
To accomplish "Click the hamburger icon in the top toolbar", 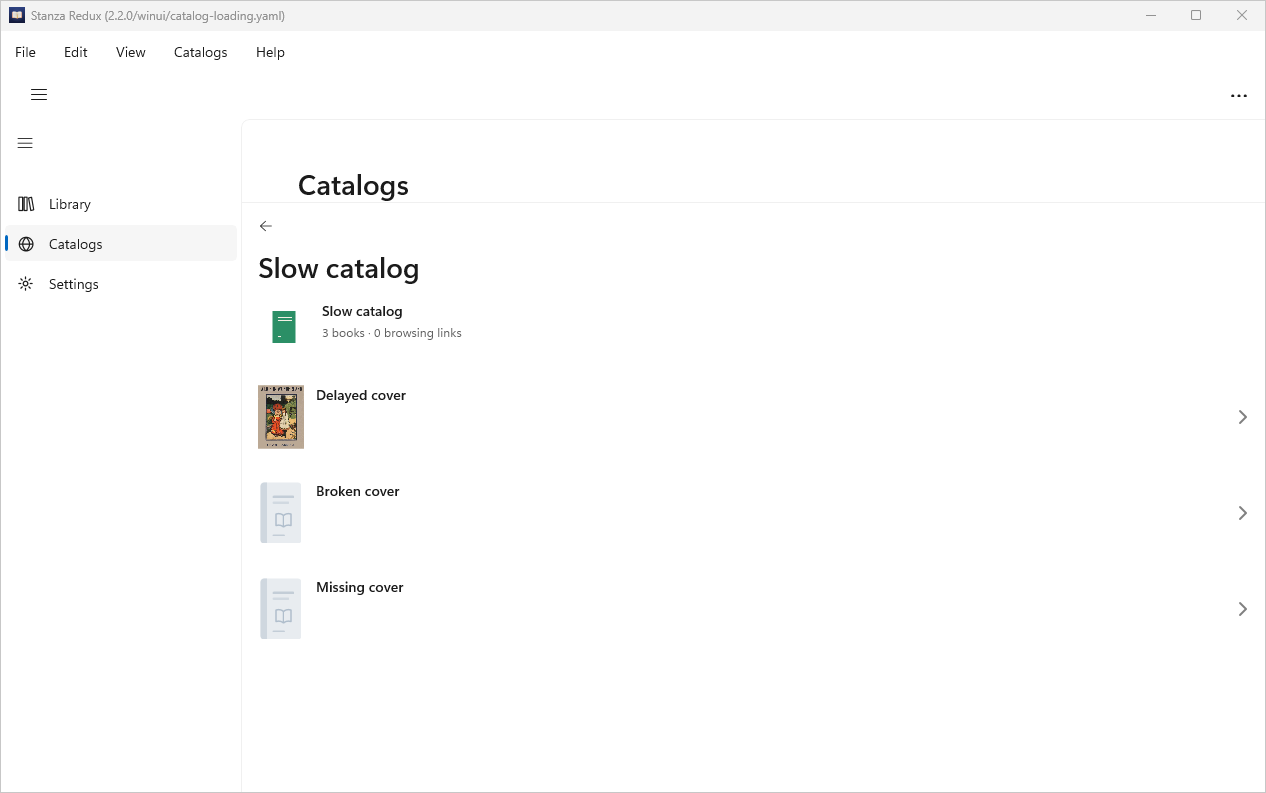I will [x=39, y=95].
